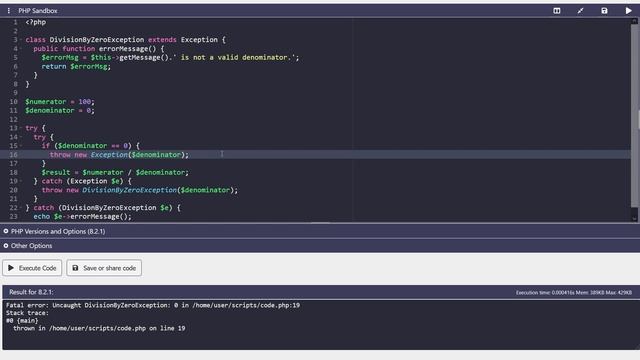Click the 'PHP Sandbox' title text
The height and width of the screenshot is (360, 640).
[38, 11]
